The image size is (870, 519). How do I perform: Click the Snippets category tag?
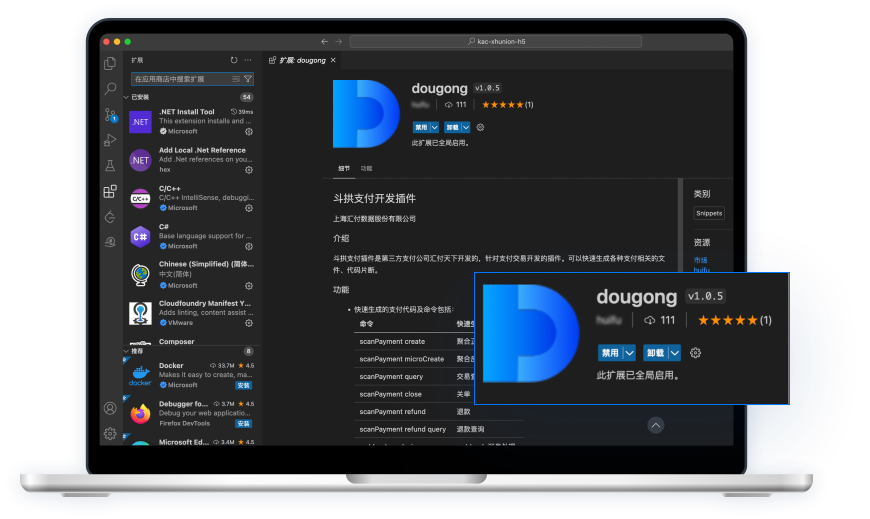tap(709, 213)
